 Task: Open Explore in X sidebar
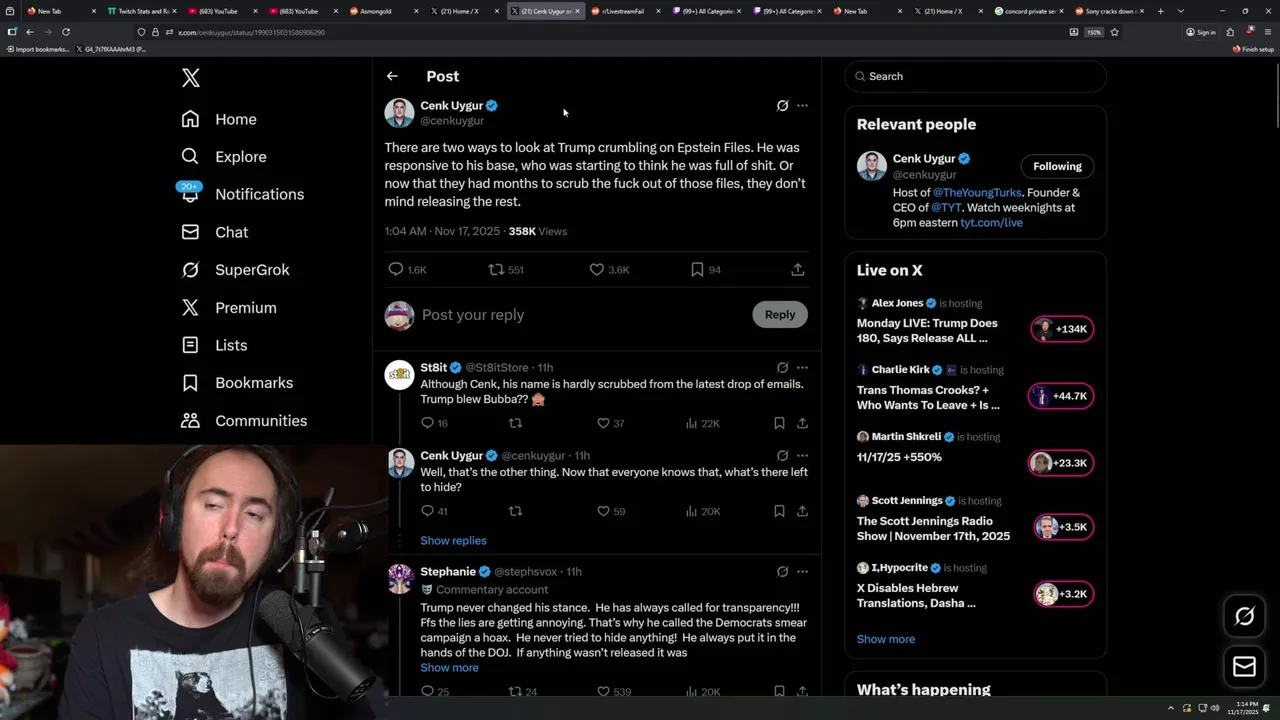(225, 157)
